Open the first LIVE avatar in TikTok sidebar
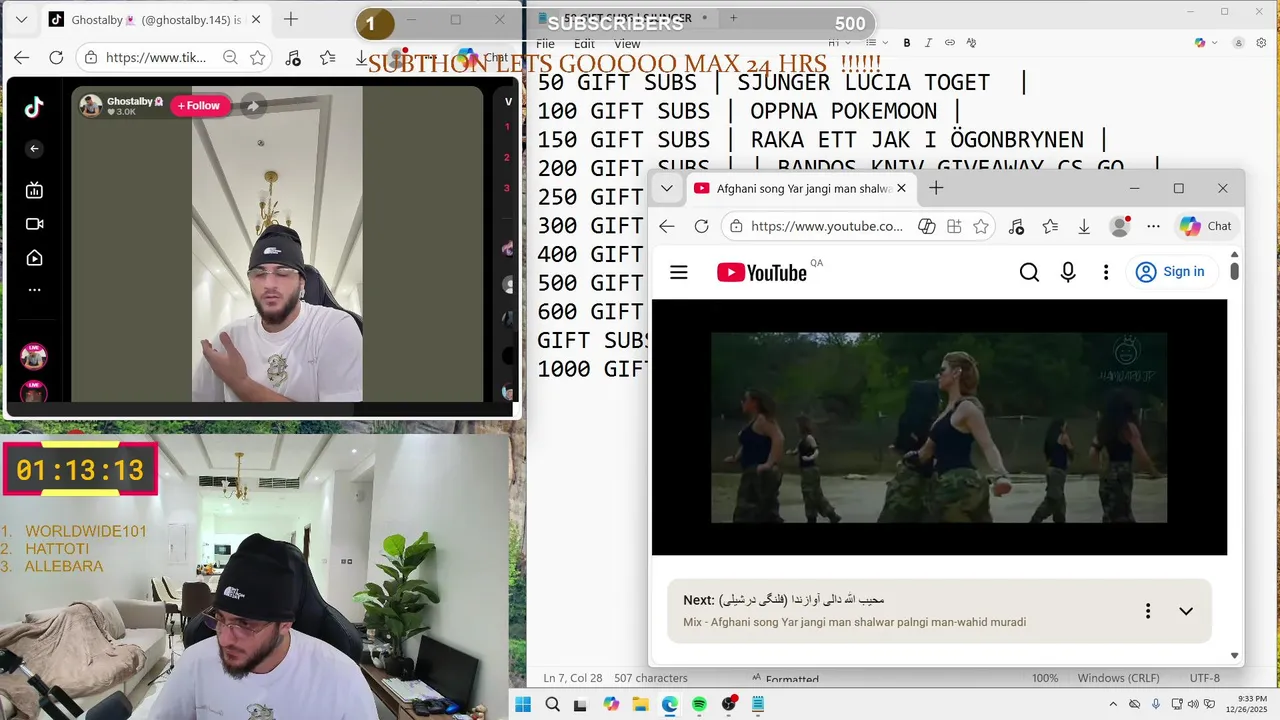The height and width of the screenshot is (720, 1280). [x=34, y=357]
